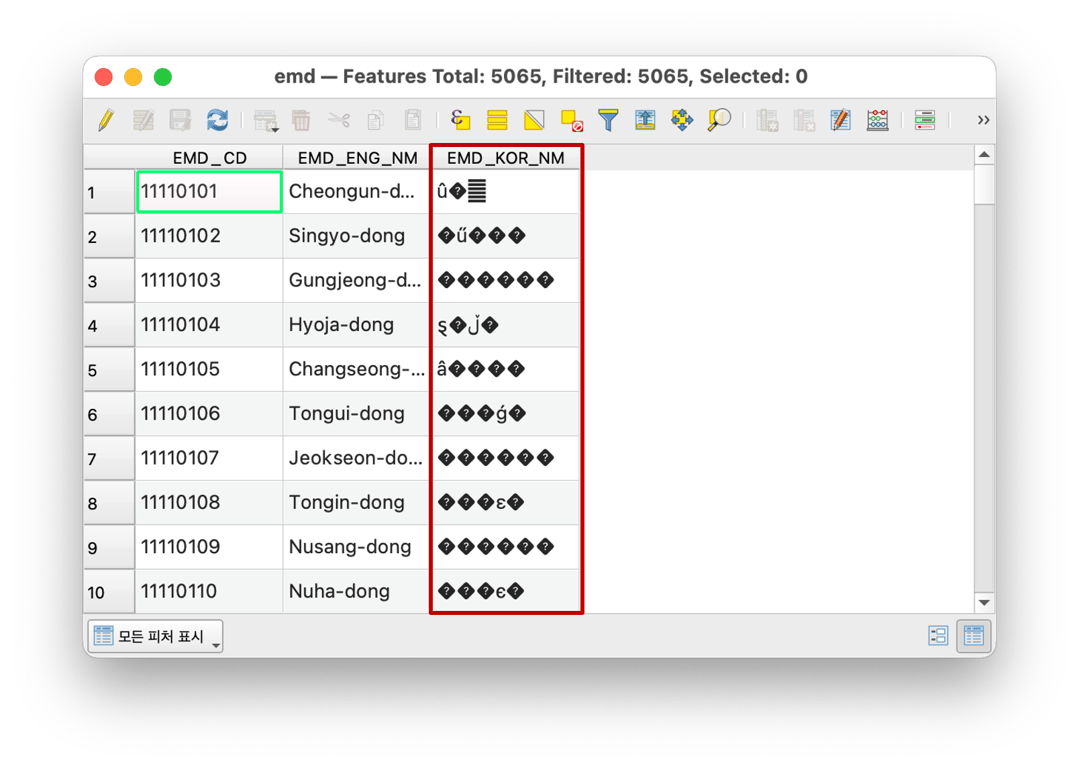The height and width of the screenshot is (768, 1079).
Task: Click the Changseong-... cell
Action: click(357, 370)
